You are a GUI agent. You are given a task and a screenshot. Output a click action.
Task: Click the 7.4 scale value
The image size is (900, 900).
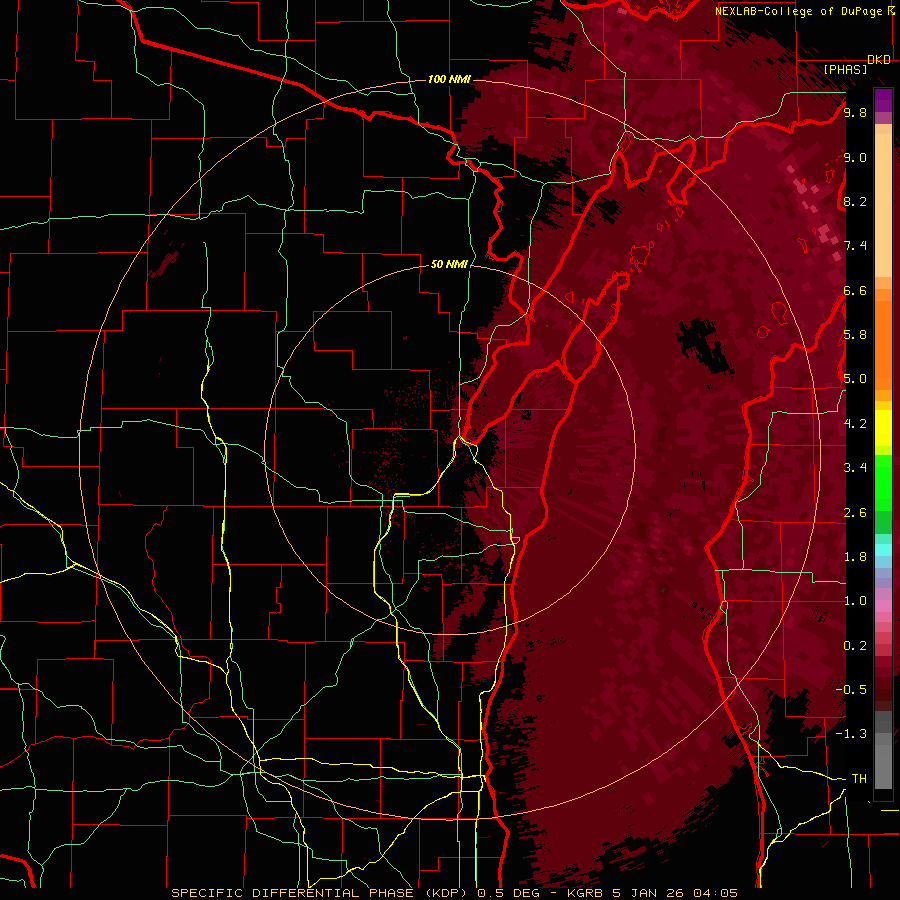(855, 246)
